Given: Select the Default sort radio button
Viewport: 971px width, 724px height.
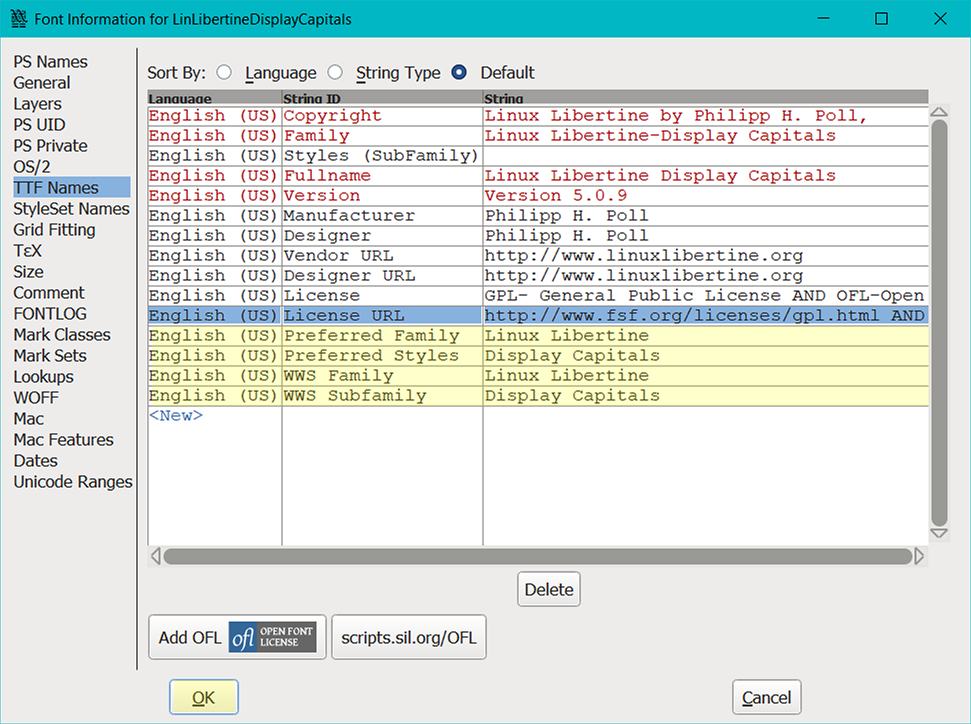Looking at the screenshot, I should click(x=459, y=72).
